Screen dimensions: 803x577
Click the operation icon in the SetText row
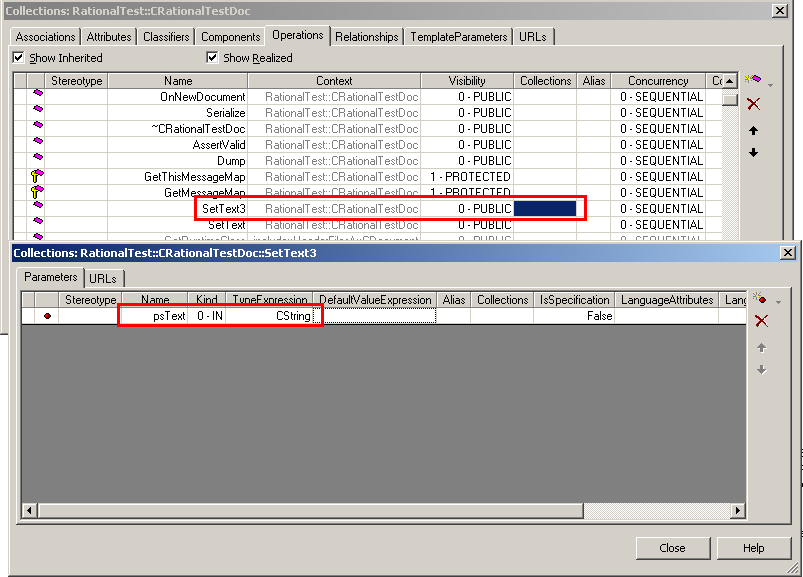[38, 221]
